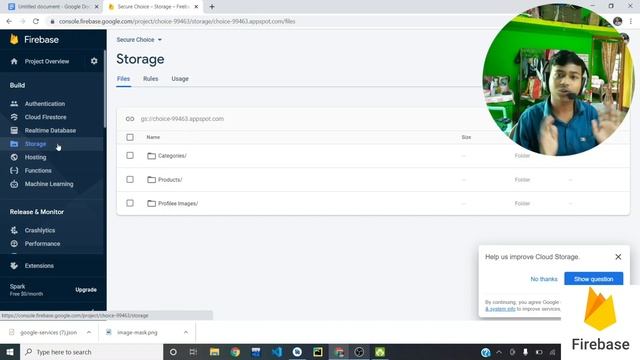This screenshot has width=640, height=360.
Task: Click the Cloud Firestore icon
Action: tap(14, 117)
